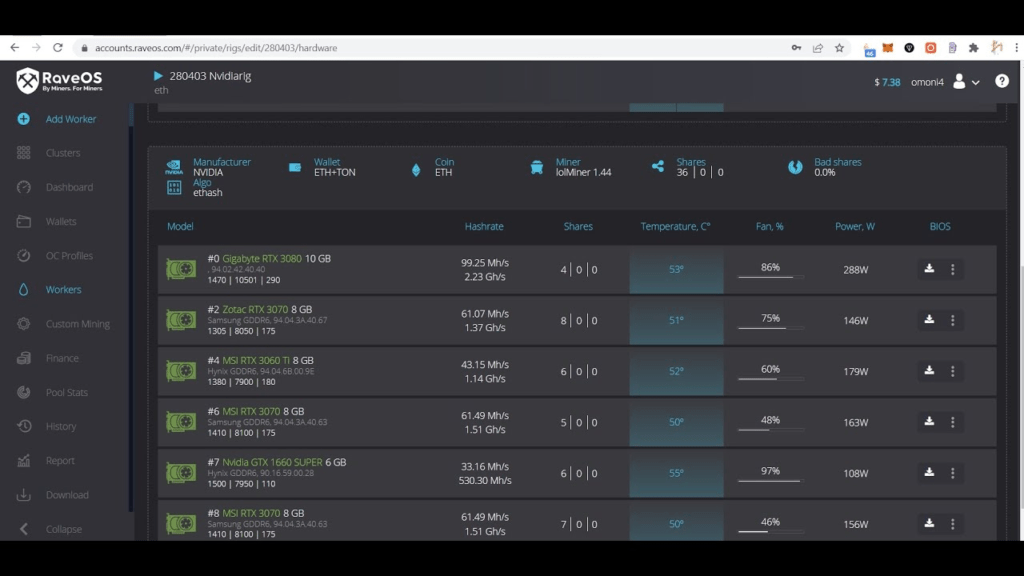Viewport: 1024px width, 576px height.
Task: Open the help question mark icon
Action: (x=1002, y=81)
